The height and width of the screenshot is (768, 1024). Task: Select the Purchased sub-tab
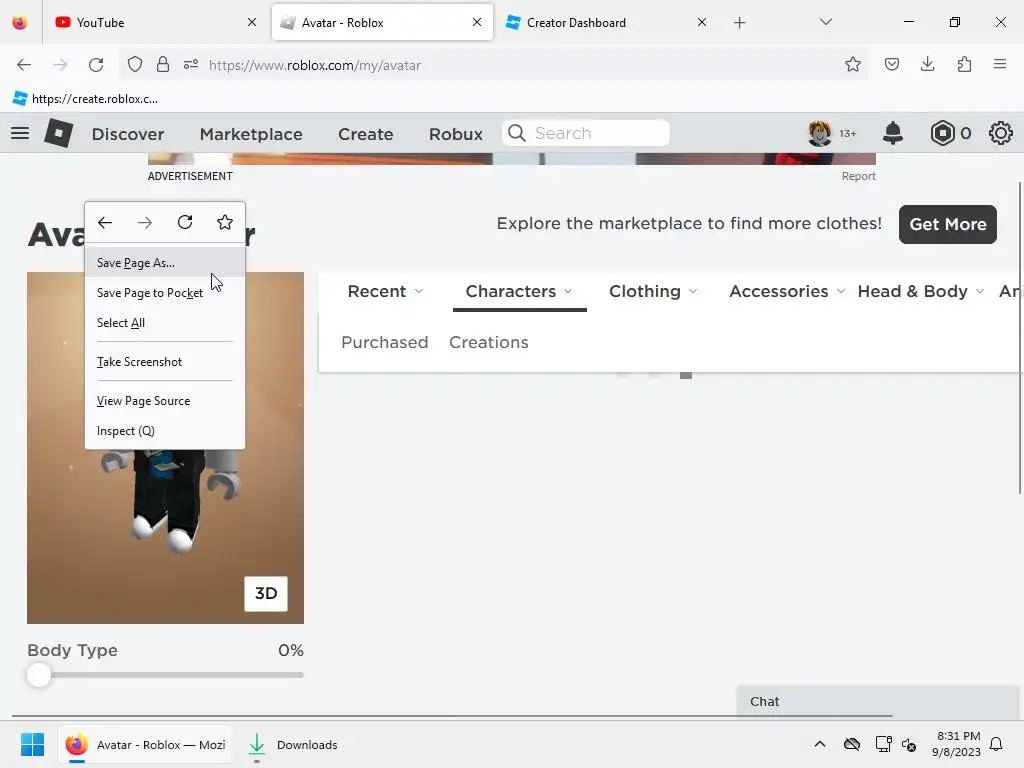click(x=385, y=342)
